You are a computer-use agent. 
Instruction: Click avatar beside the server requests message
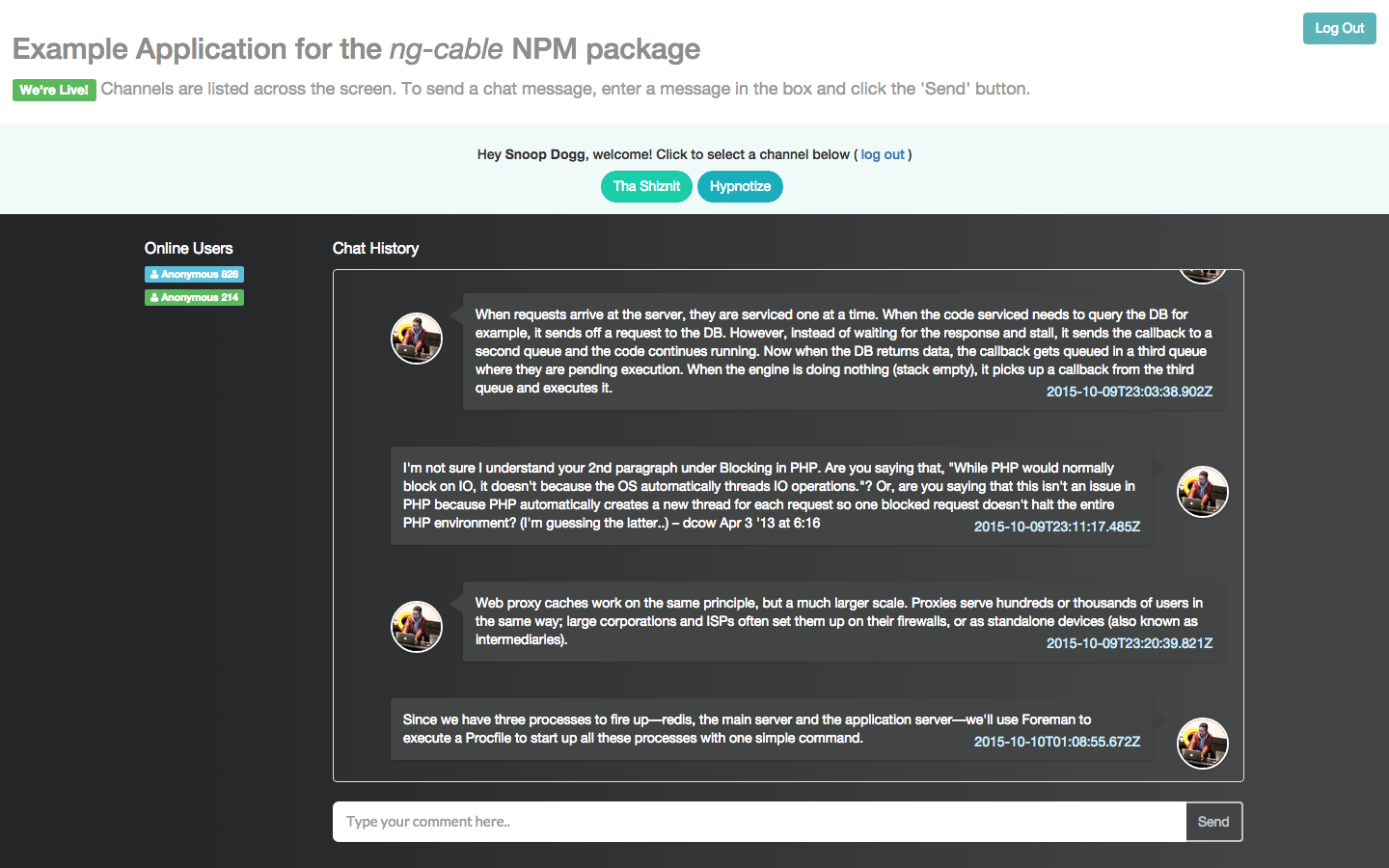pos(417,339)
